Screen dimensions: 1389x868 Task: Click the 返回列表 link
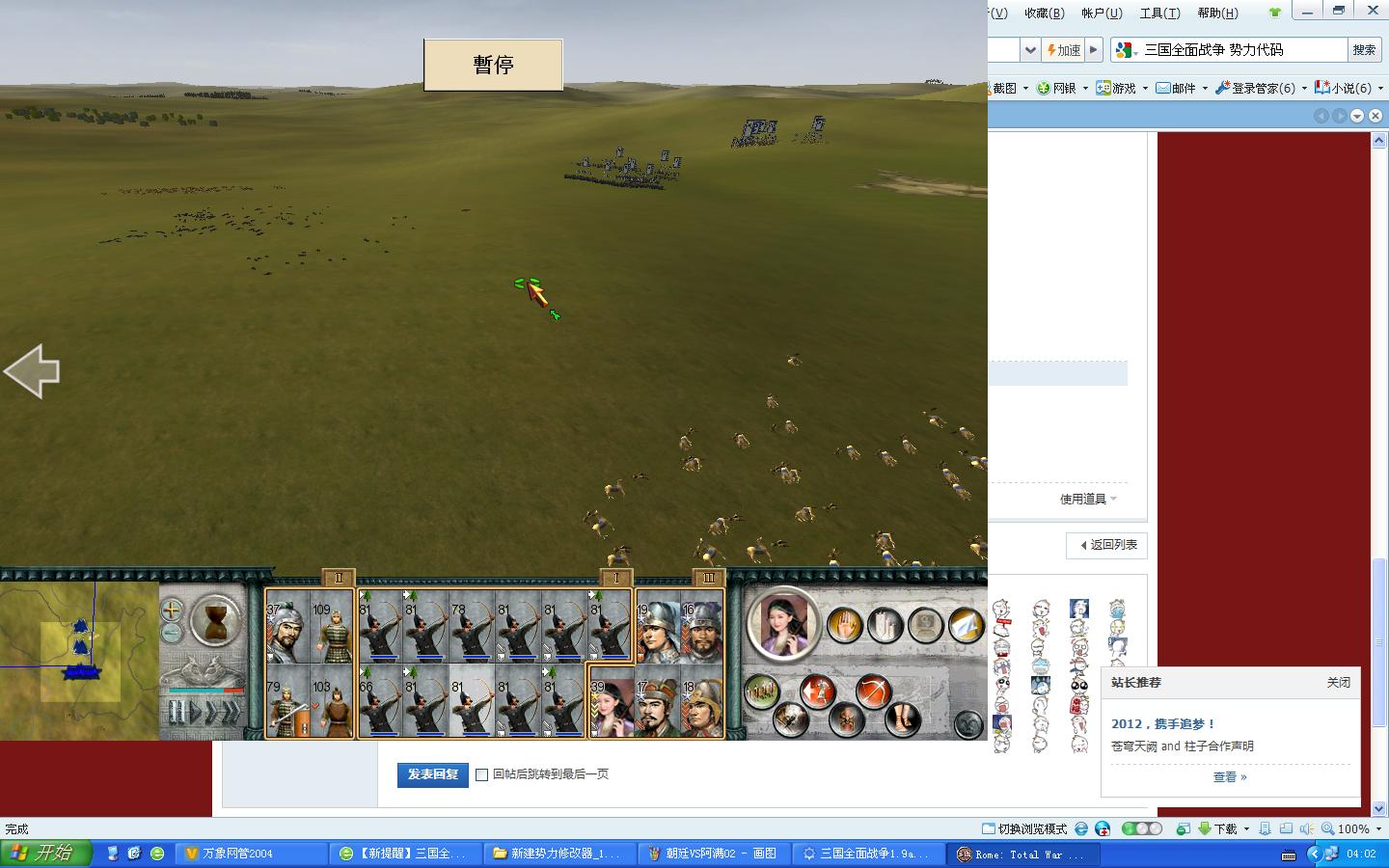pyautogui.click(x=1107, y=545)
